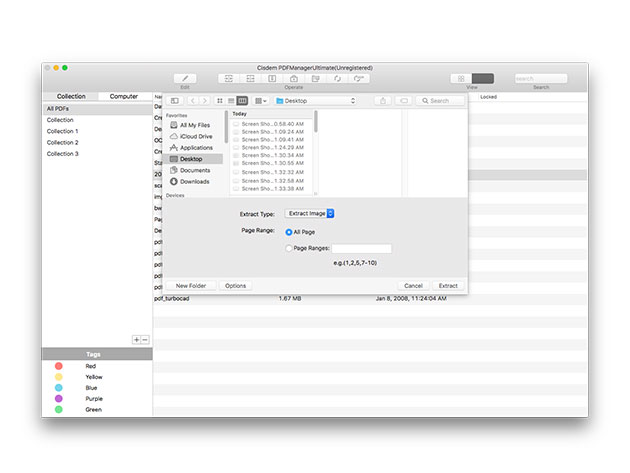This screenshot has width=630, height=473.
Task: Click the share icon in file dialog
Action: pos(383,101)
